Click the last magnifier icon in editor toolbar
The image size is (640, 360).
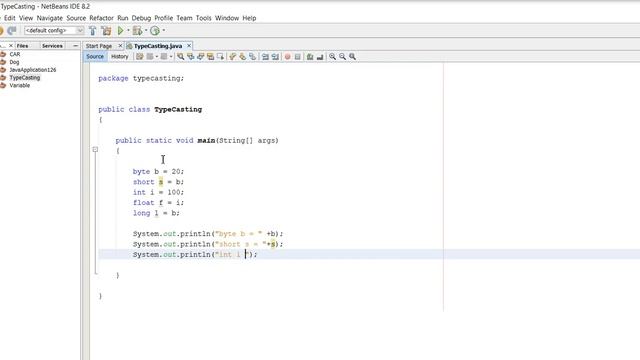coord(352,57)
